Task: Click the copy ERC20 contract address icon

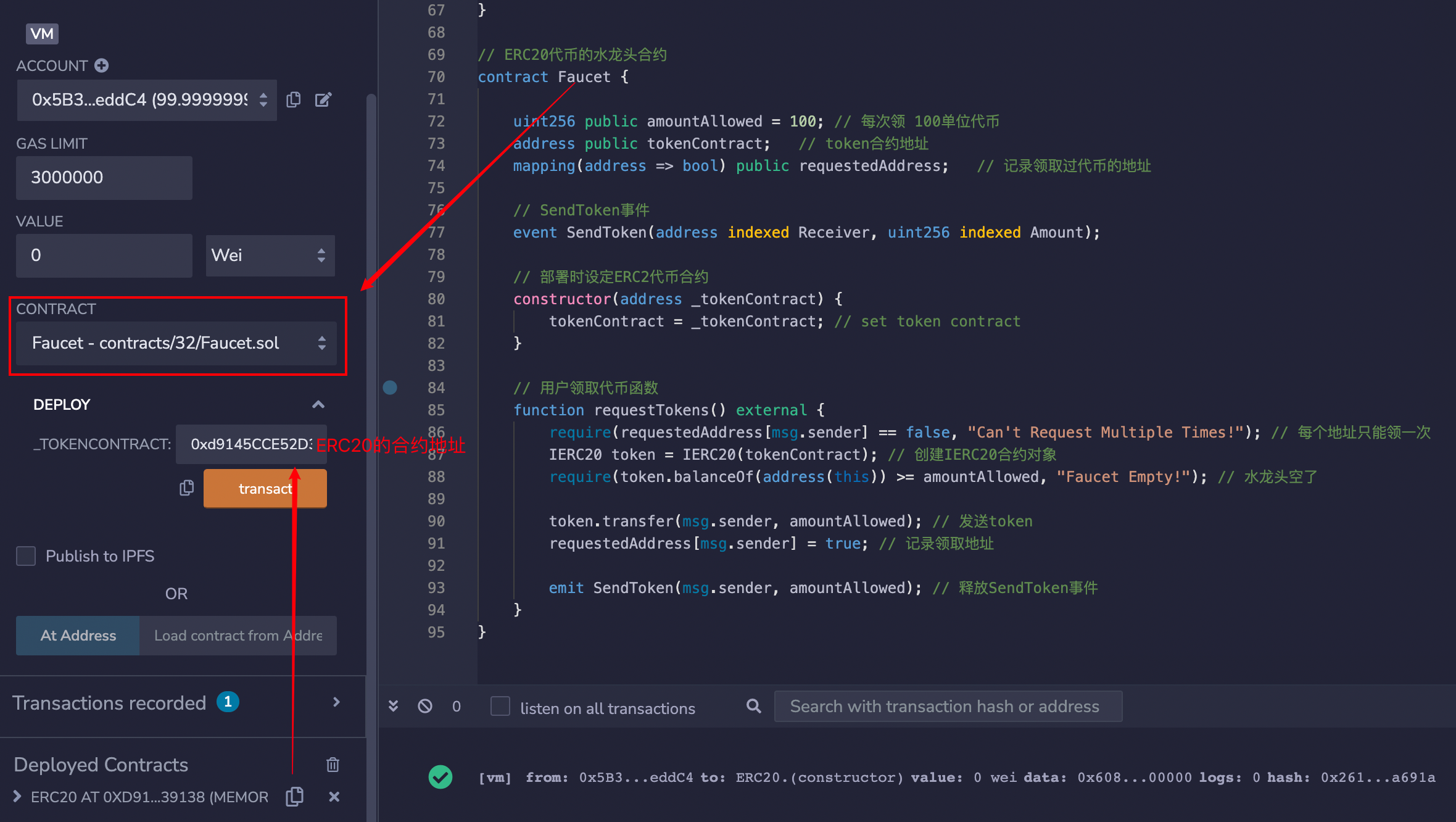Action: [297, 797]
